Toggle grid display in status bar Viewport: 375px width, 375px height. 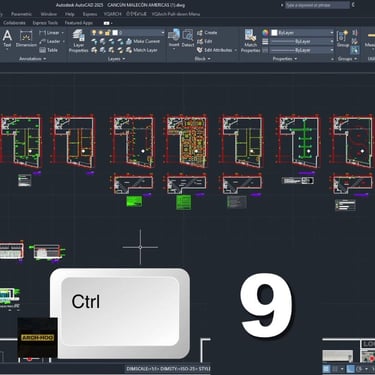coord(327,369)
